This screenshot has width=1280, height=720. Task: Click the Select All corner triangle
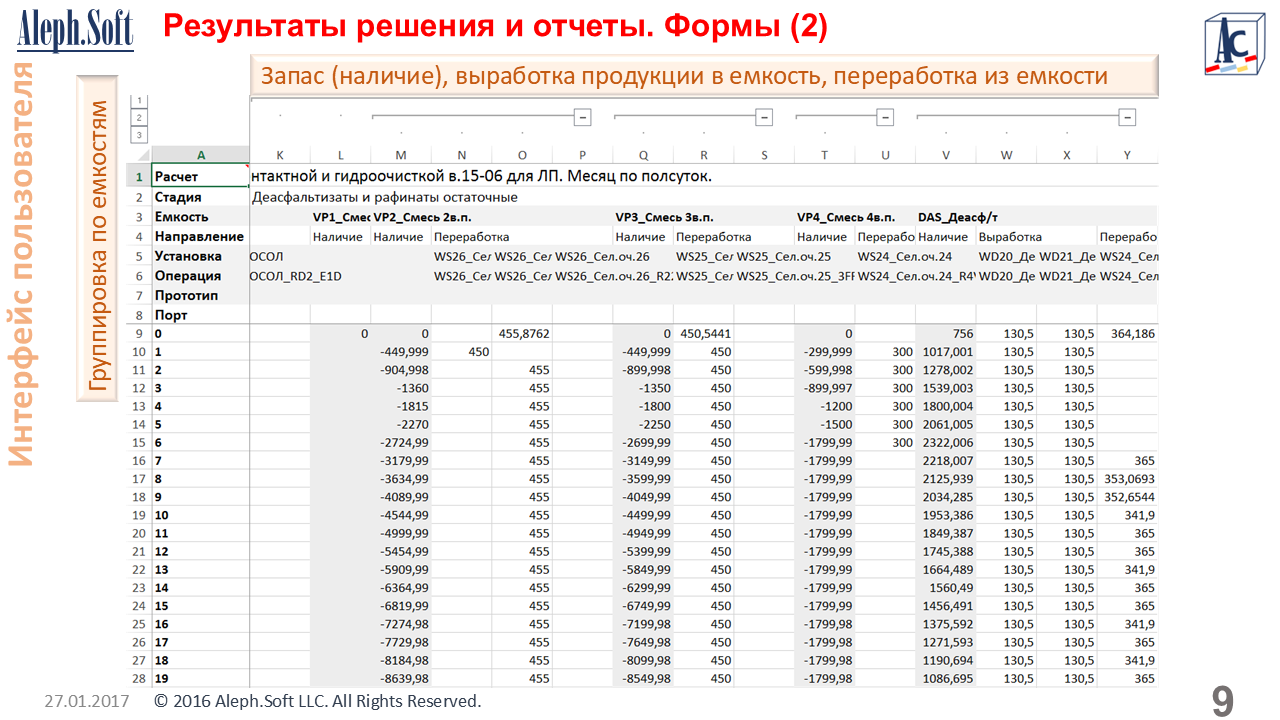coord(139,155)
